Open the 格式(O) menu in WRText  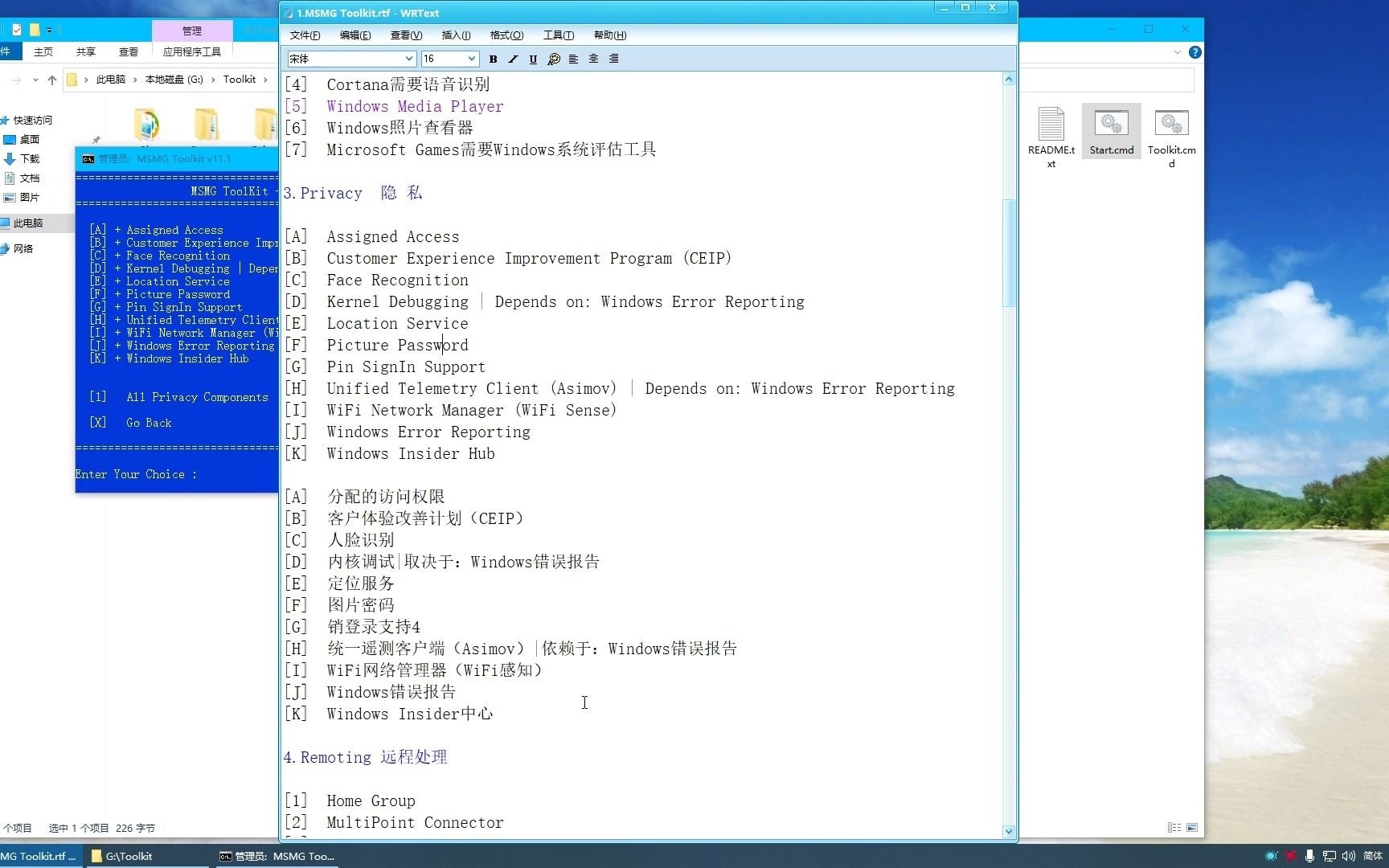coord(506,35)
